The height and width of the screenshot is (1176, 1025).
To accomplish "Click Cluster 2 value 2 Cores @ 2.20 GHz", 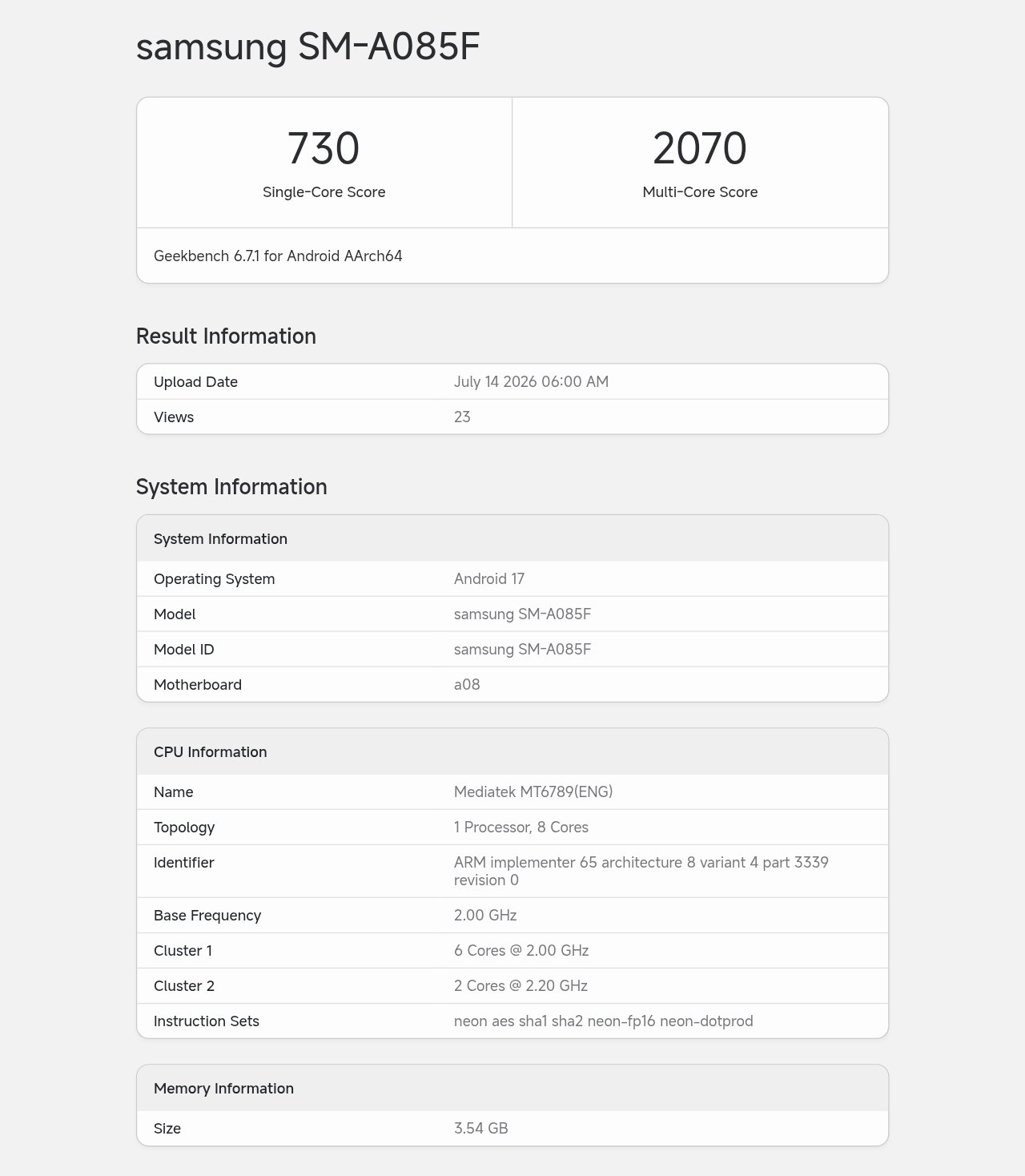I will coord(521,986).
